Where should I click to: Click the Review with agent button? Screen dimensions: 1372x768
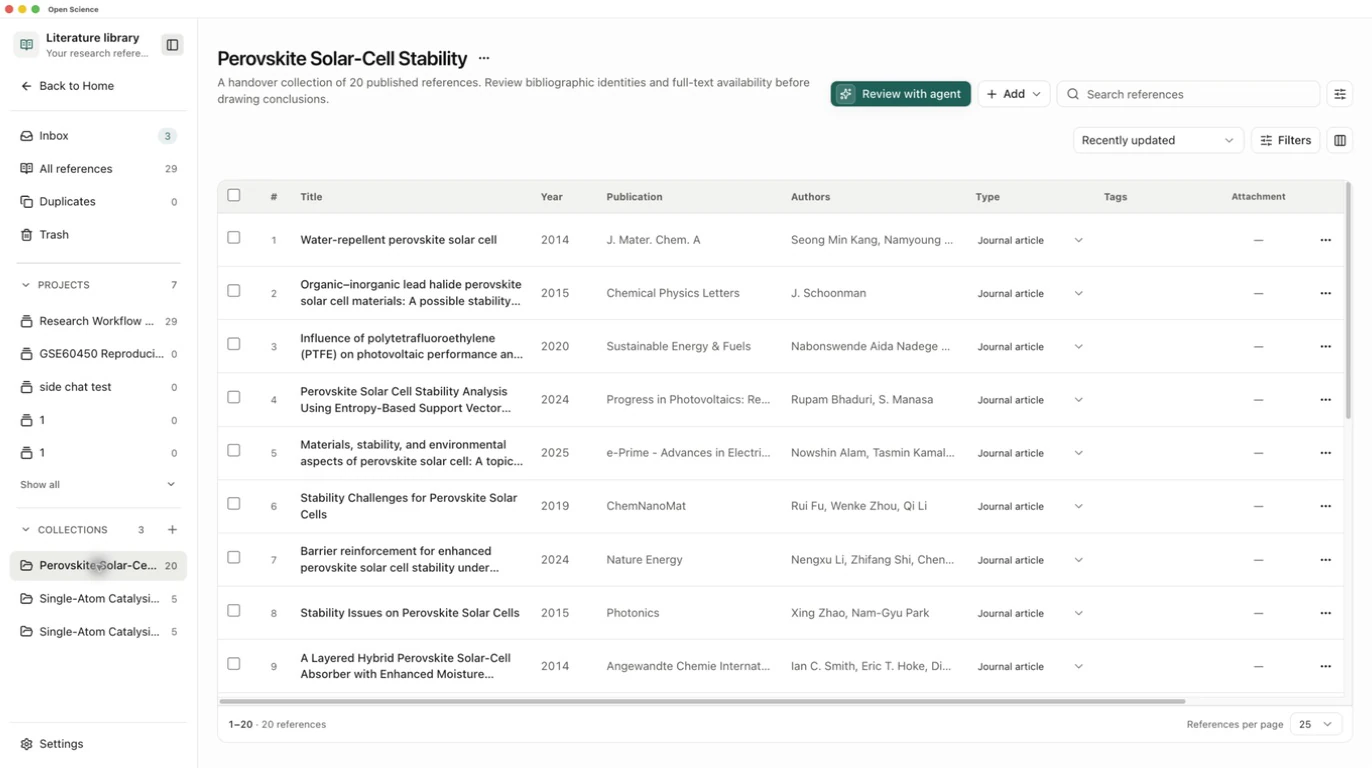click(901, 94)
